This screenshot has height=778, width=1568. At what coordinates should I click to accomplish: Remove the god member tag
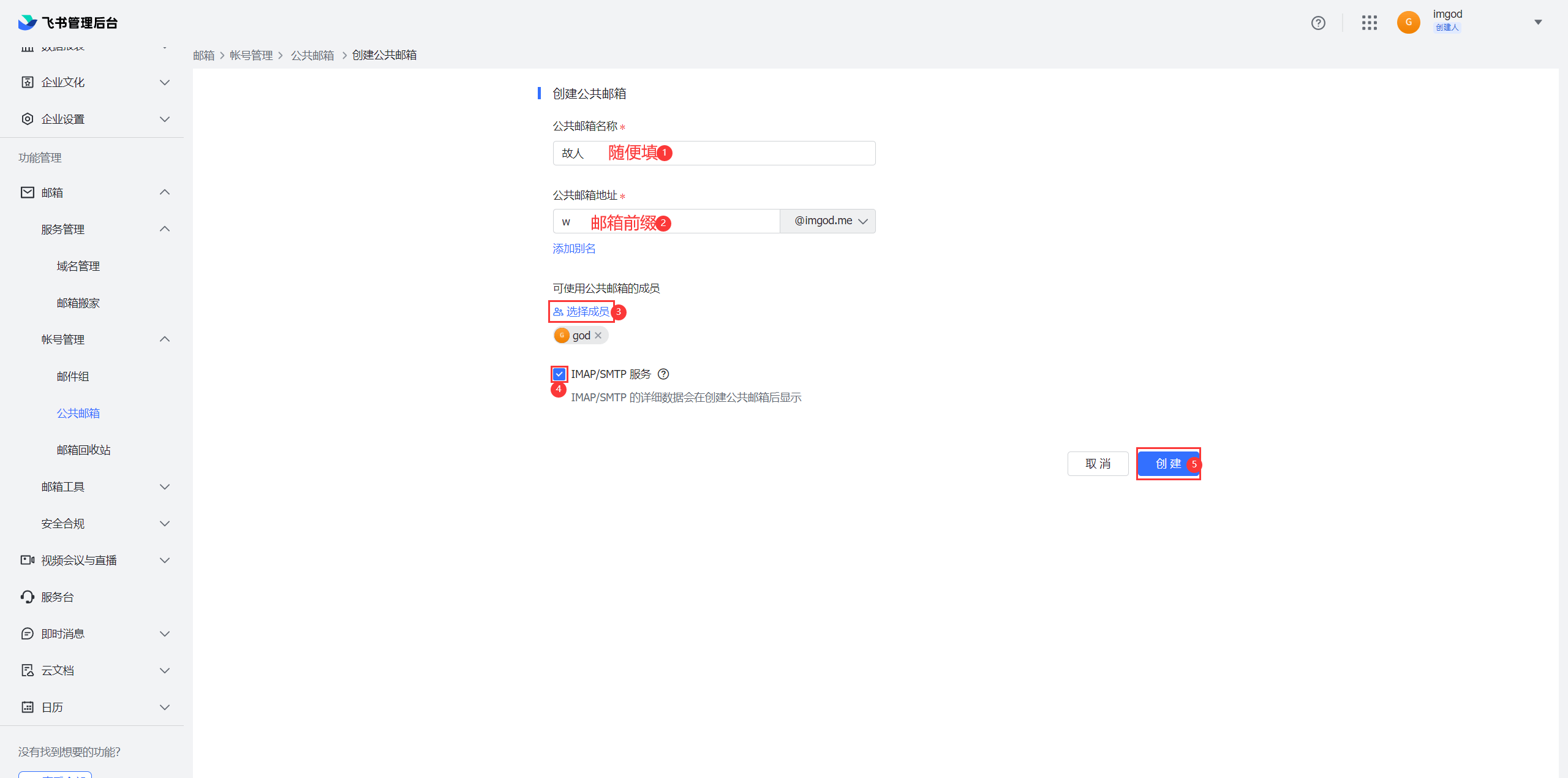click(x=598, y=336)
